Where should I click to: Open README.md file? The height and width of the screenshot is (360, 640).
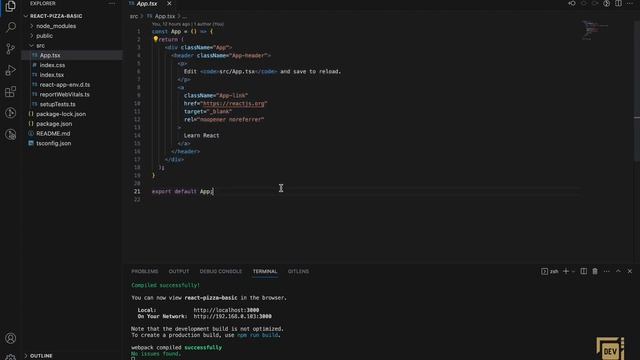click(71, 133)
